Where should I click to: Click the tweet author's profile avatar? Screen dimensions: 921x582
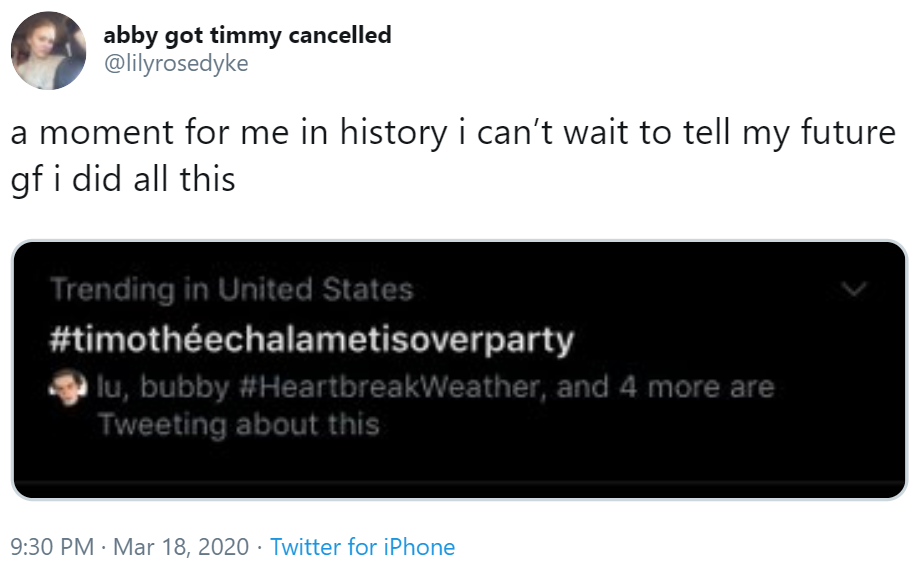tap(48, 51)
